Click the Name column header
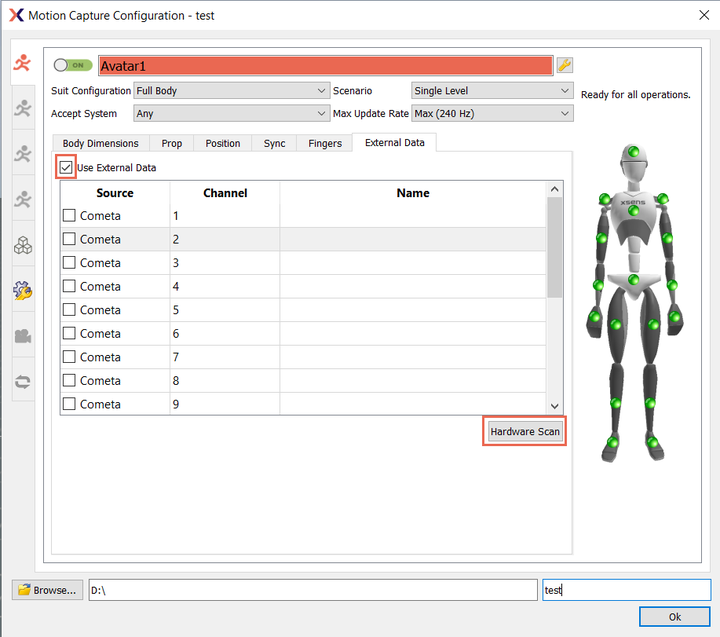 pos(413,193)
